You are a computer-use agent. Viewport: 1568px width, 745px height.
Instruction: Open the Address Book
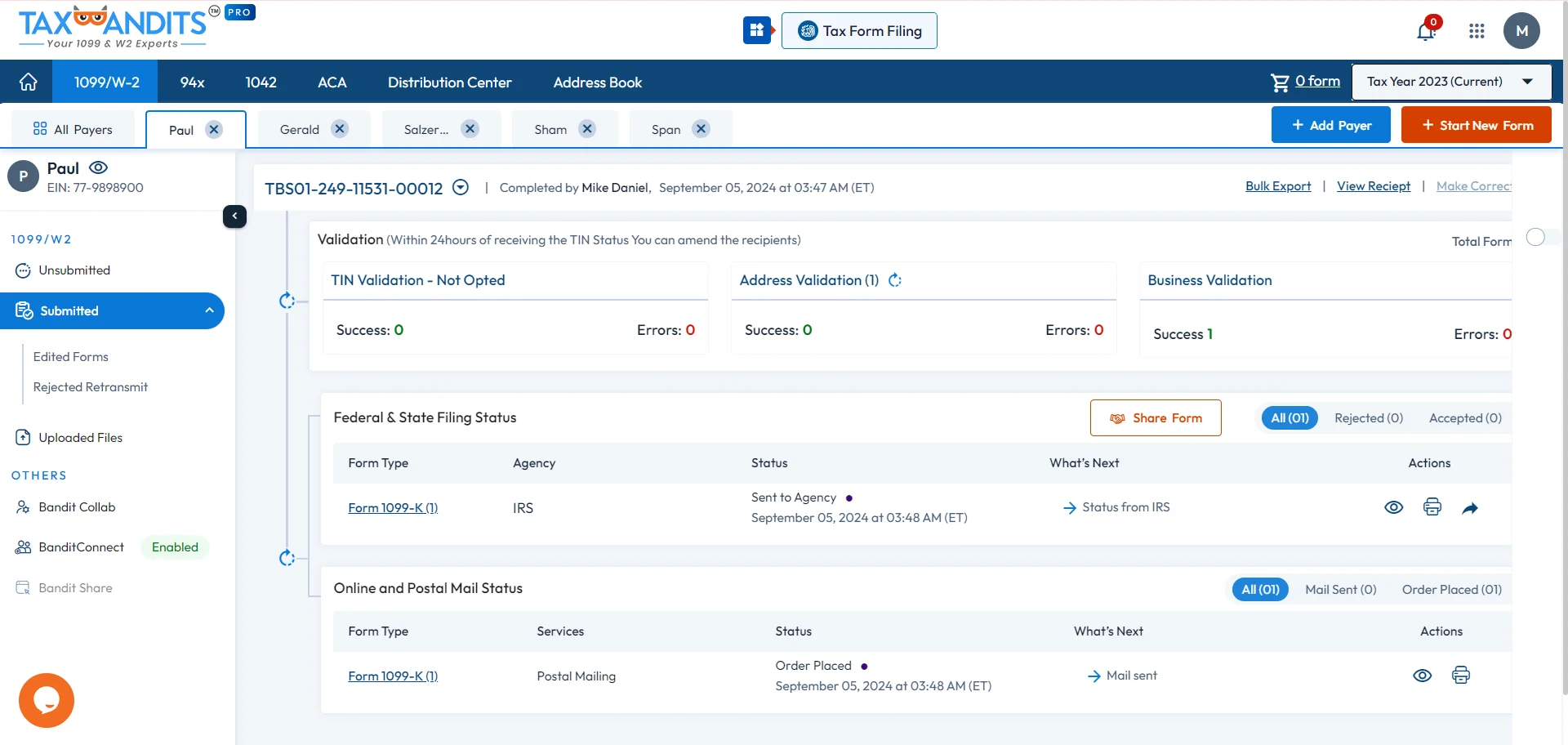[597, 82]
